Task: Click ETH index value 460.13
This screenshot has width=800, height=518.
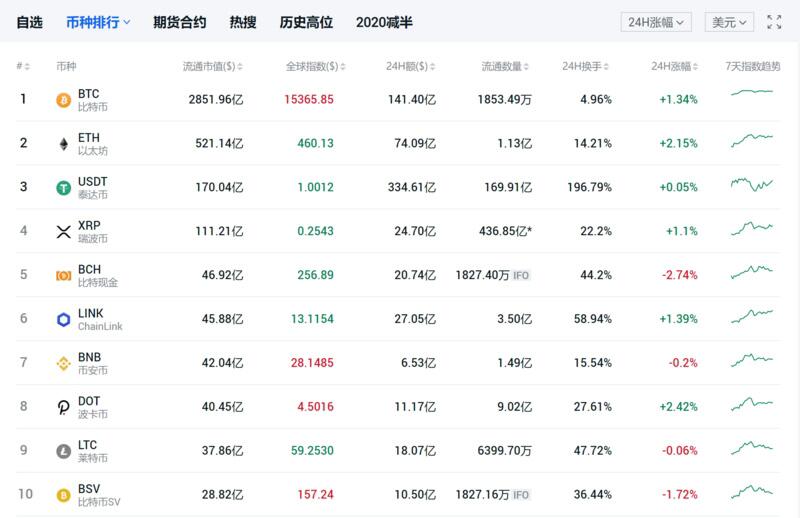Action: point(315,143)
